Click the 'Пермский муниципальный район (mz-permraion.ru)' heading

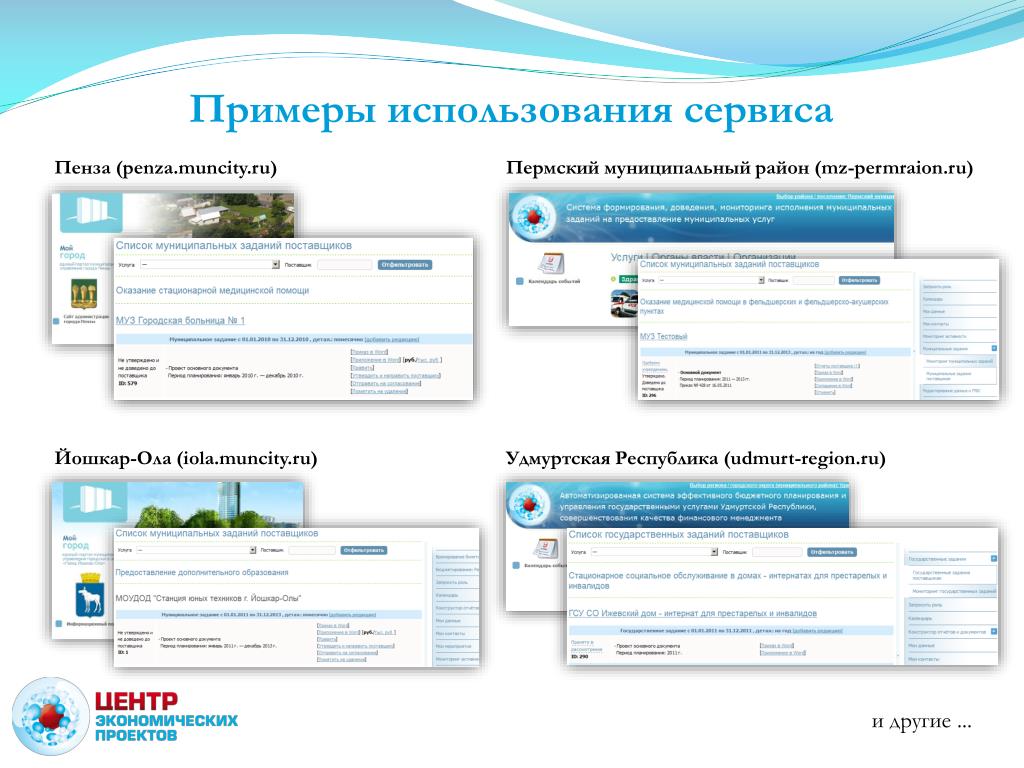click(x=739, y=168)
